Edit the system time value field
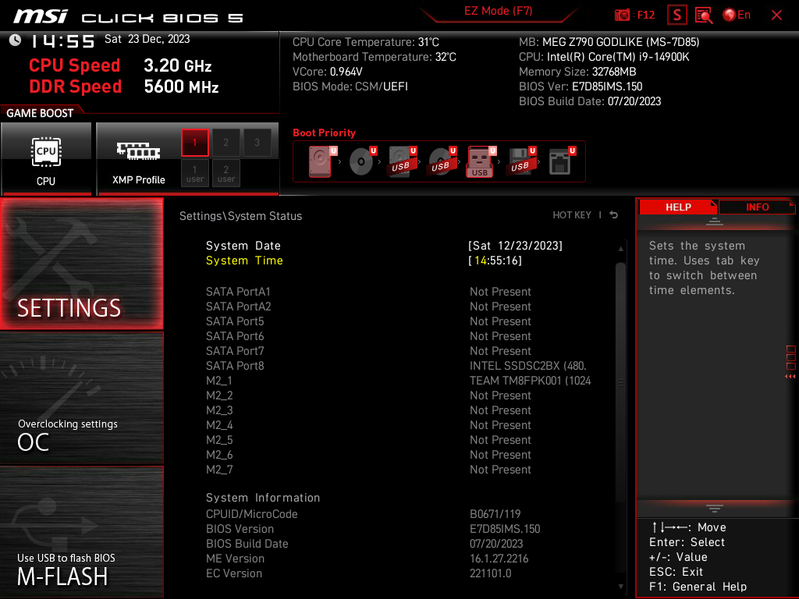 495,260
